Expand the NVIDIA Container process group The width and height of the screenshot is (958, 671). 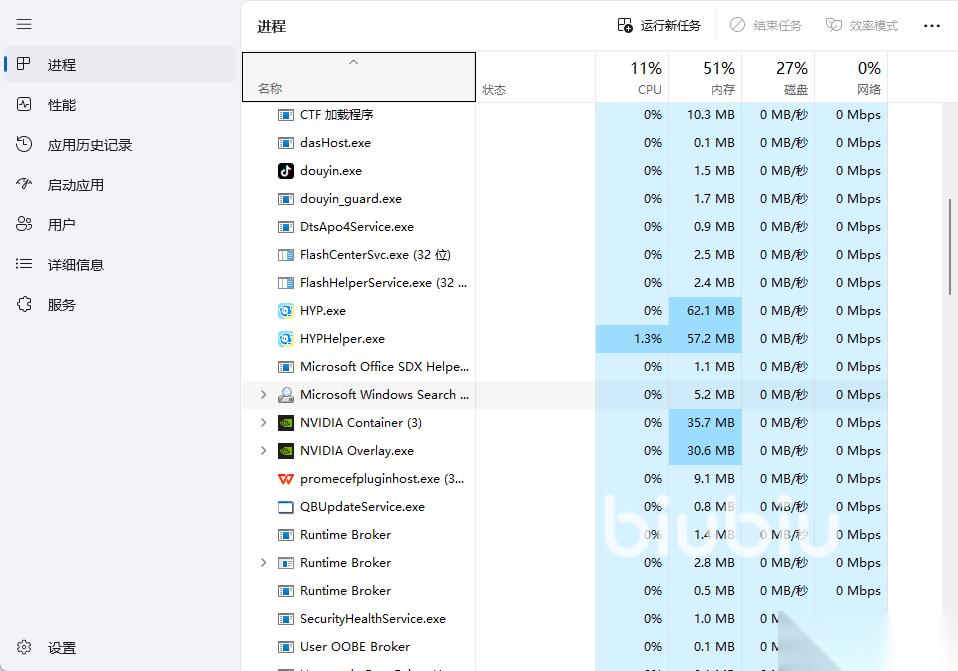pos(263,423)
